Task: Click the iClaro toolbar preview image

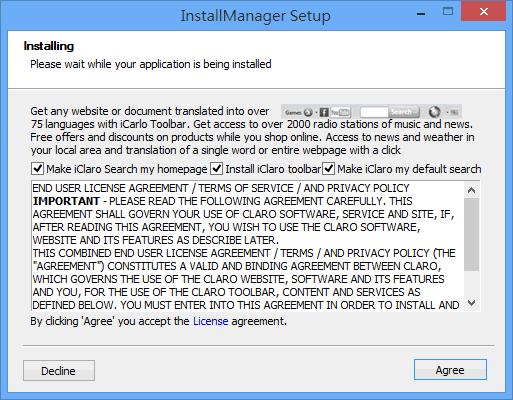Action: pyautogui.click(x=371, y=112)
